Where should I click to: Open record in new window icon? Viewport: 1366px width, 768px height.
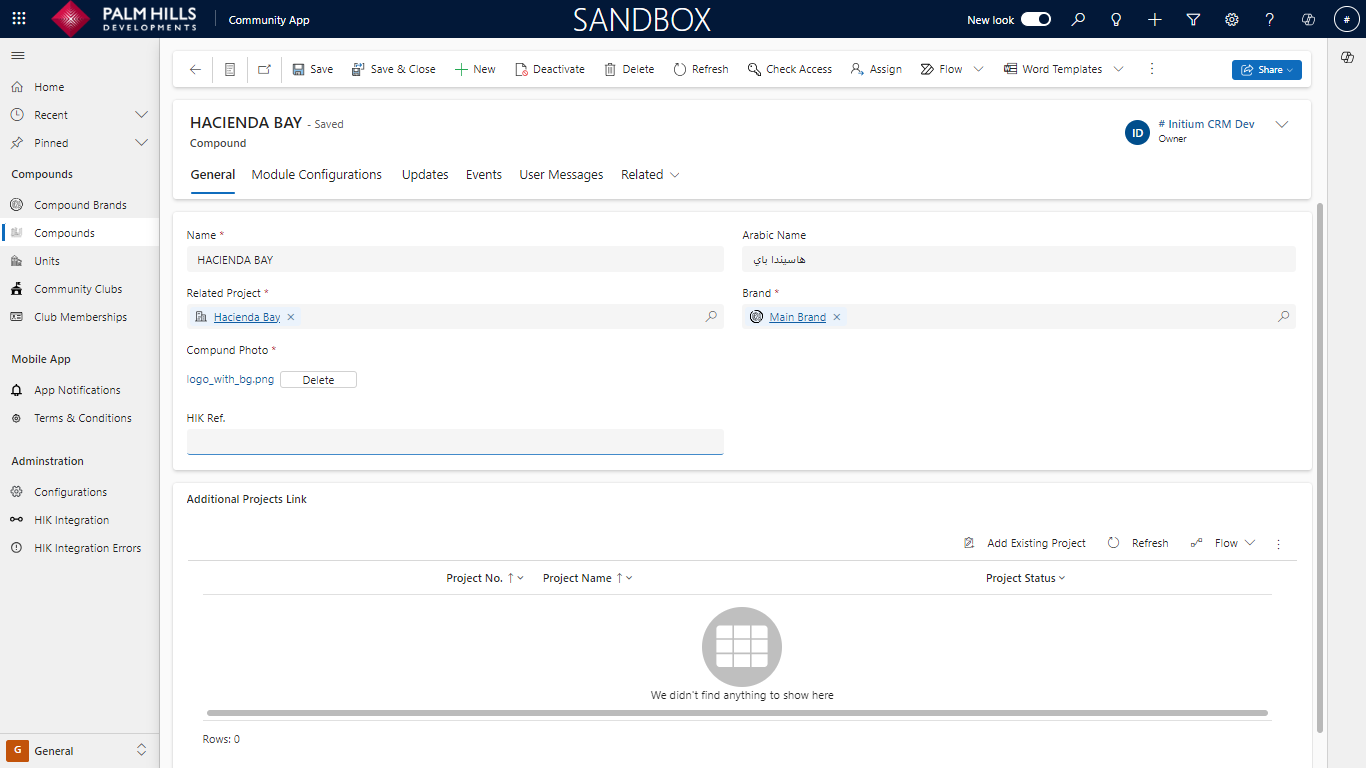tap(264, 69)
